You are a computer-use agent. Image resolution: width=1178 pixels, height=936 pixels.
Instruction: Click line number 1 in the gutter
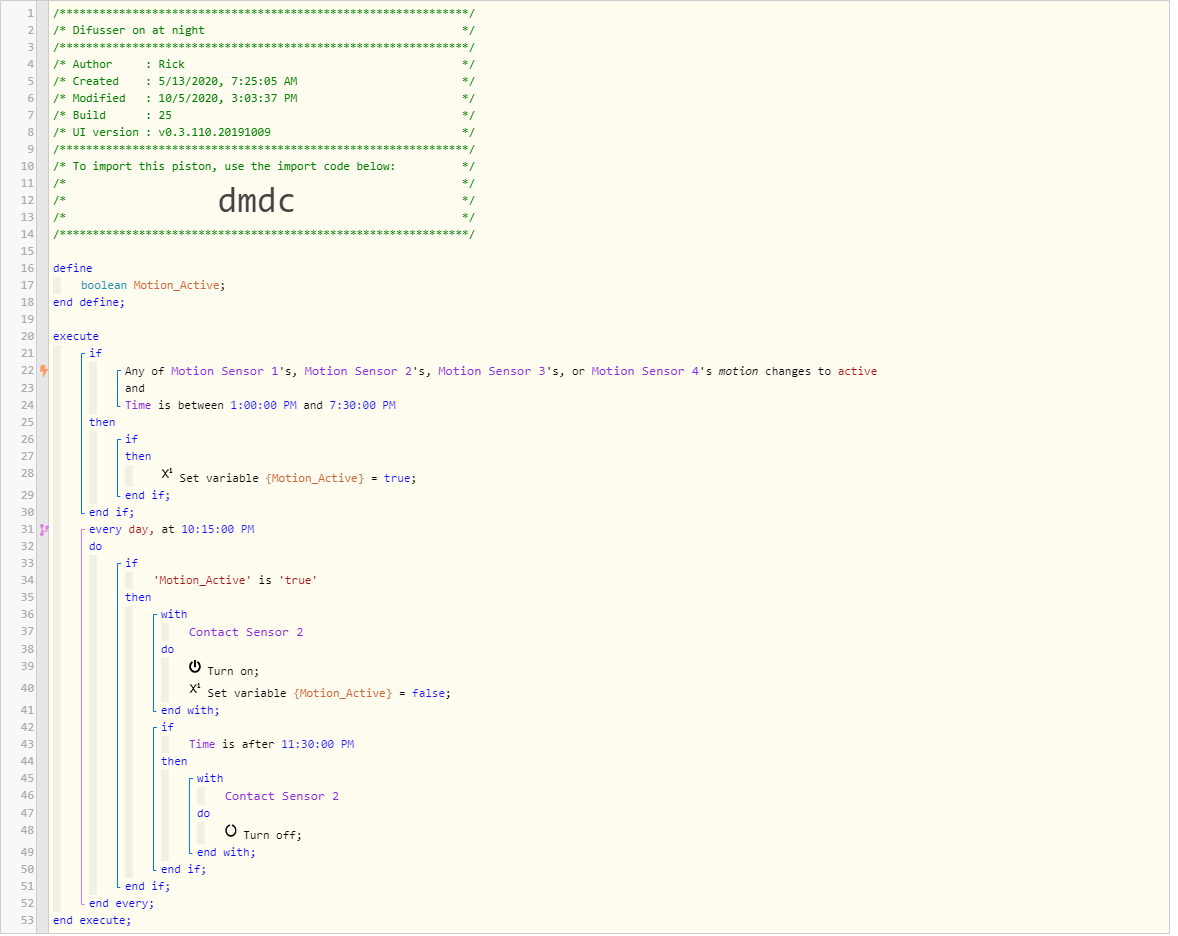[x=31, y=14]
